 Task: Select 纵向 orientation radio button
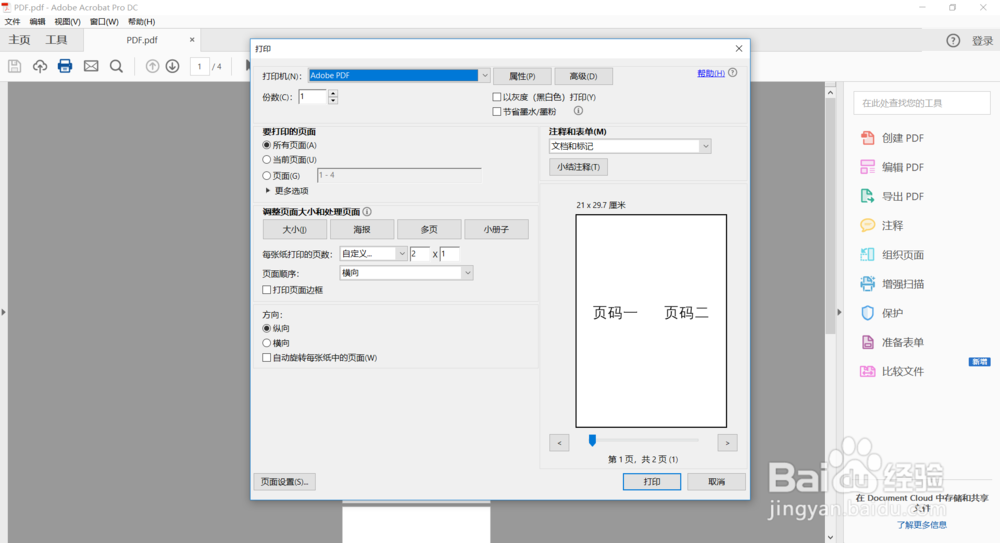coord(267,328)
